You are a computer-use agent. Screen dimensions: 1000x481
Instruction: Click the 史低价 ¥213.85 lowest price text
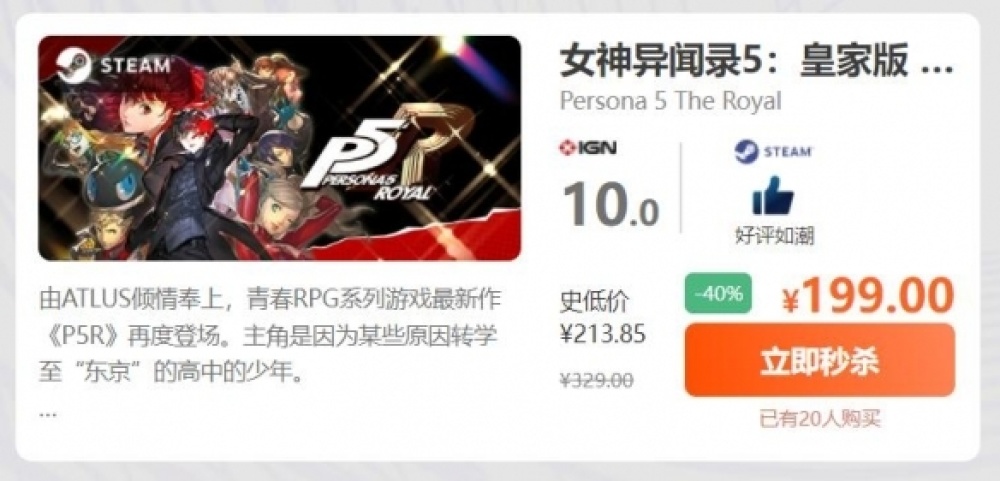(x=603, y=317)
